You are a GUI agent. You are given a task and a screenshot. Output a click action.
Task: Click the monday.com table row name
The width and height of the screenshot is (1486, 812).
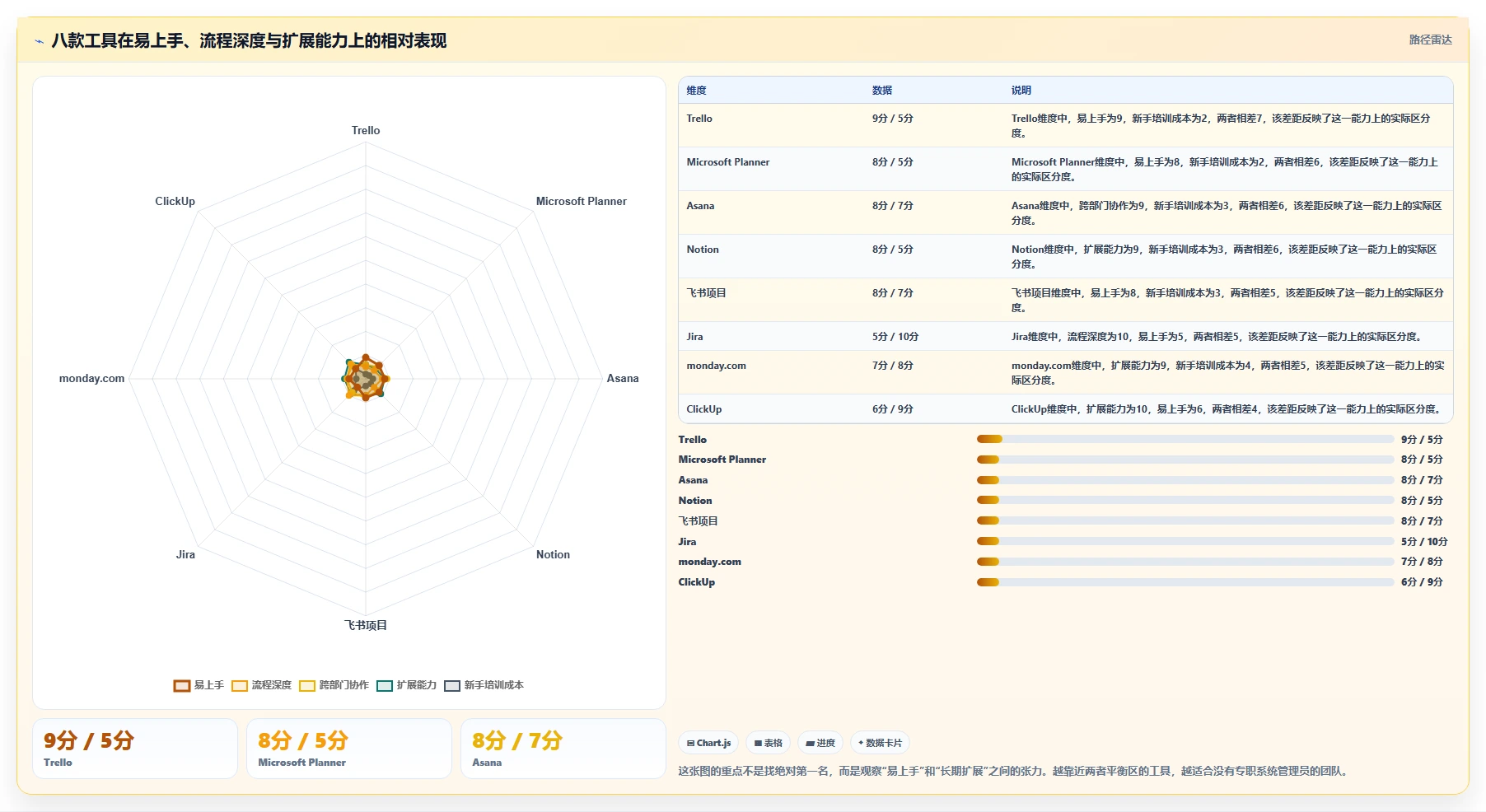click(716, 366)
